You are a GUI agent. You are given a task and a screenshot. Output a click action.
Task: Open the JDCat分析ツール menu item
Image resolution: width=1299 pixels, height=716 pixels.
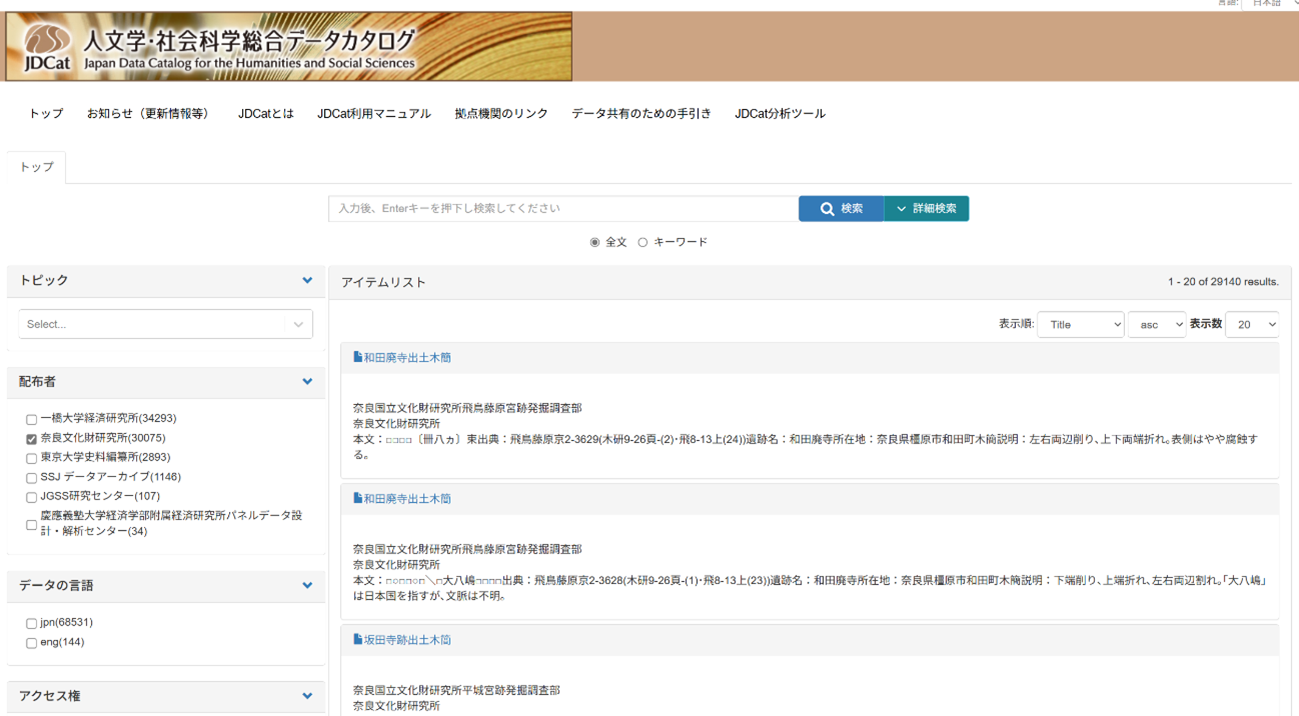pyautogui.click(x=780, y=114)
